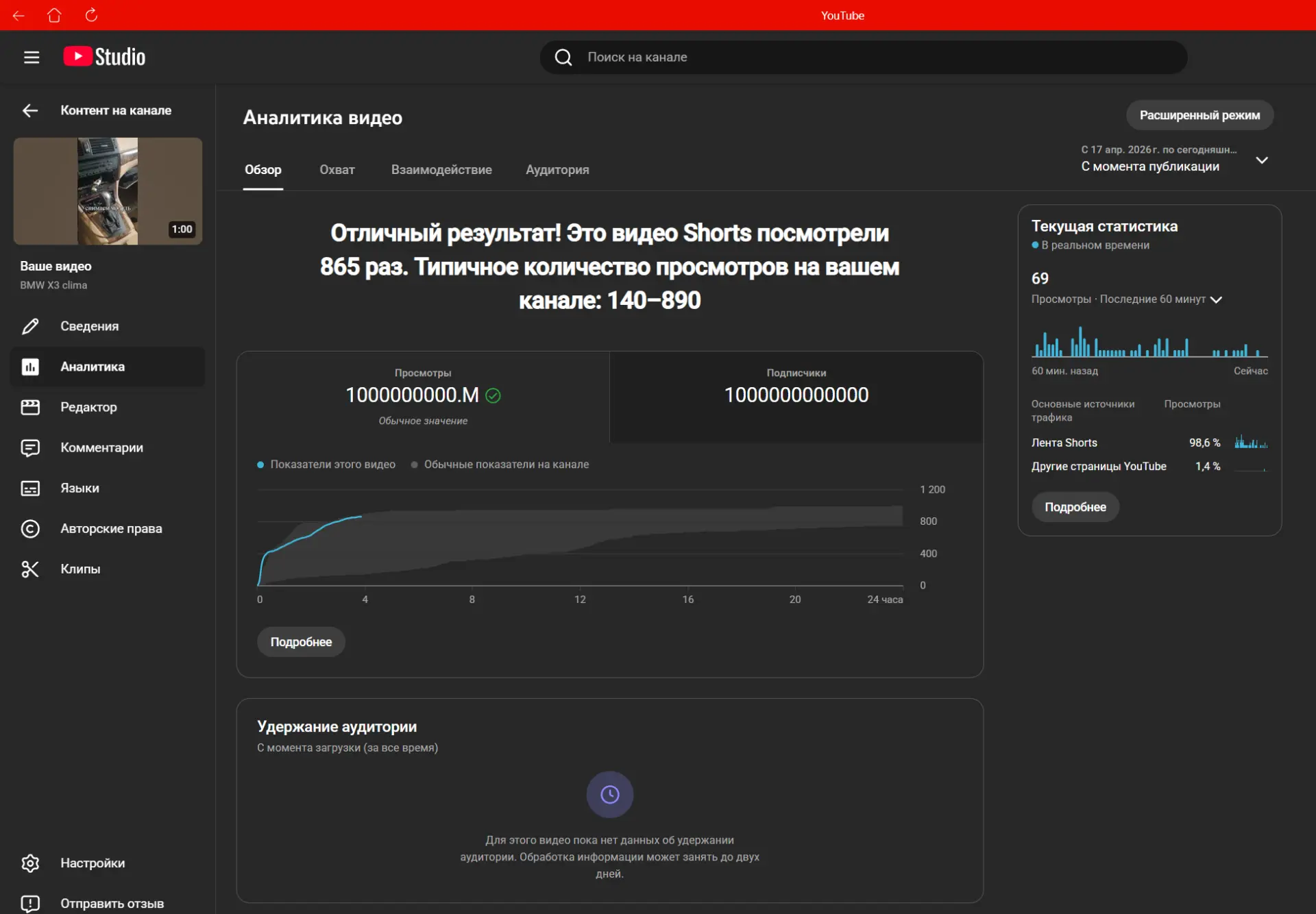Viewport: 1316px width, 914px height.
Task: Click the Редактор clapperboard icon
Action: (x=30, y=407)
